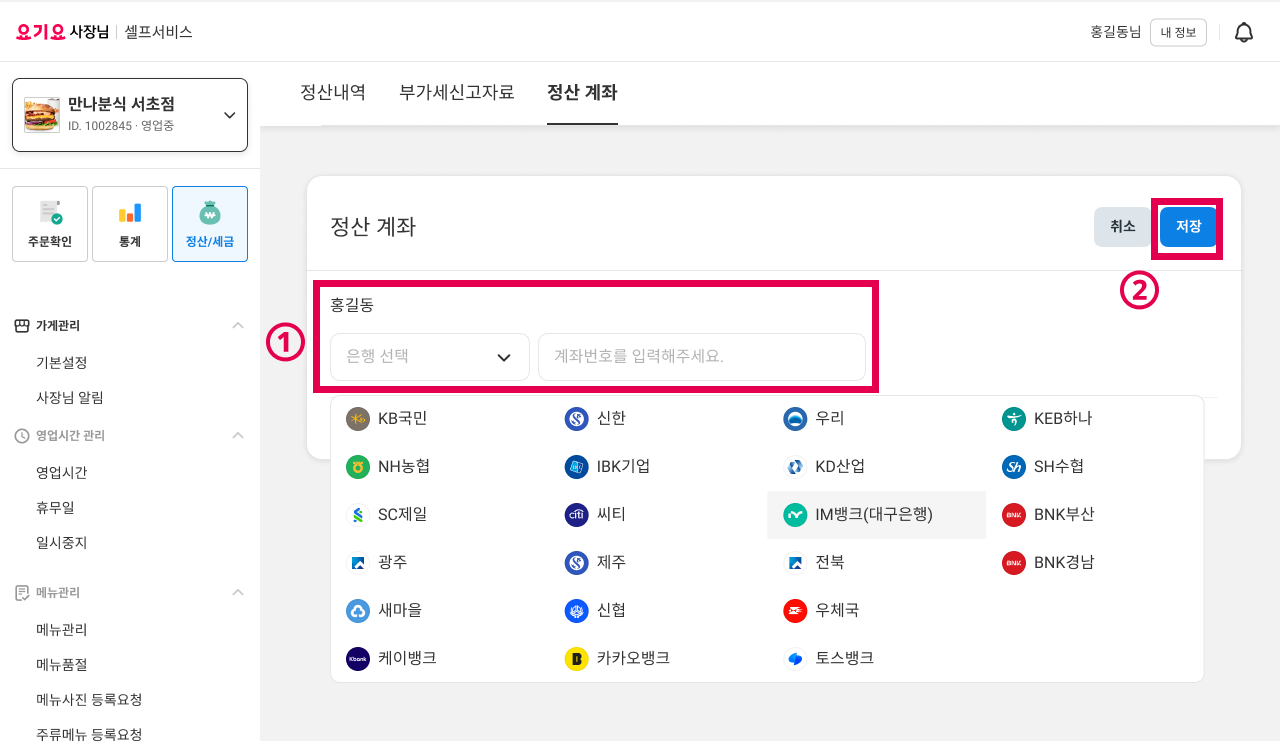The width and height of the screenshot is (1280, 741).
Task: Click the SH수협 bank logo
Action: click(x=1014, y=467)
